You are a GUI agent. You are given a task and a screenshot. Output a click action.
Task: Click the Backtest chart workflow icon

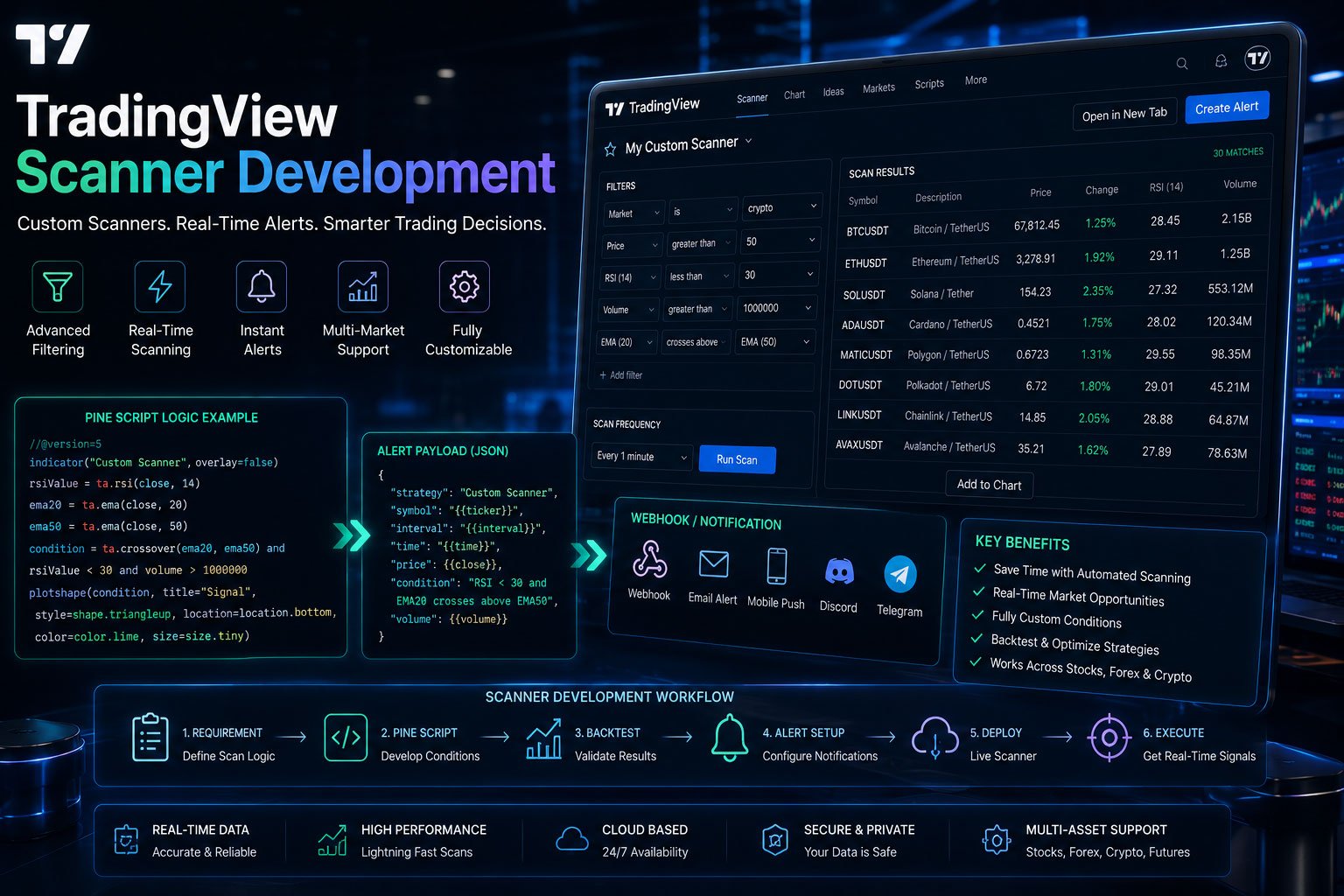[543, 738]
